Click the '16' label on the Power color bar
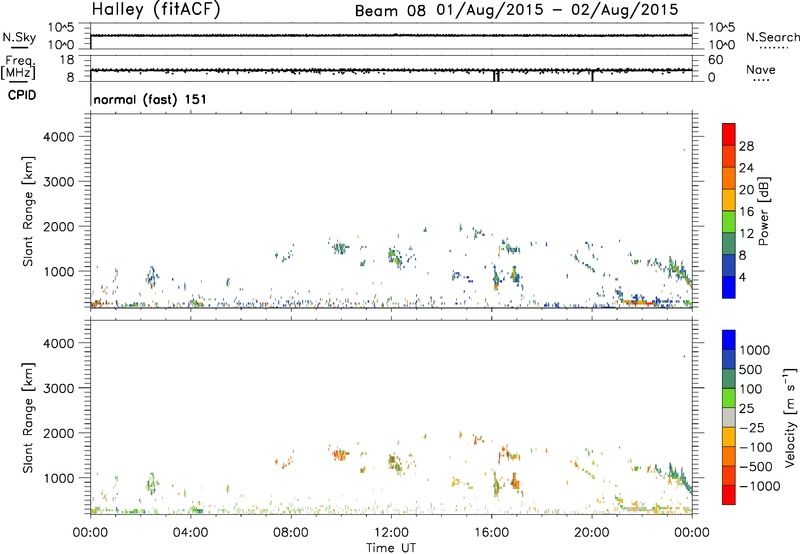Viewport: 800px width, 554px height. pos(746,212)
